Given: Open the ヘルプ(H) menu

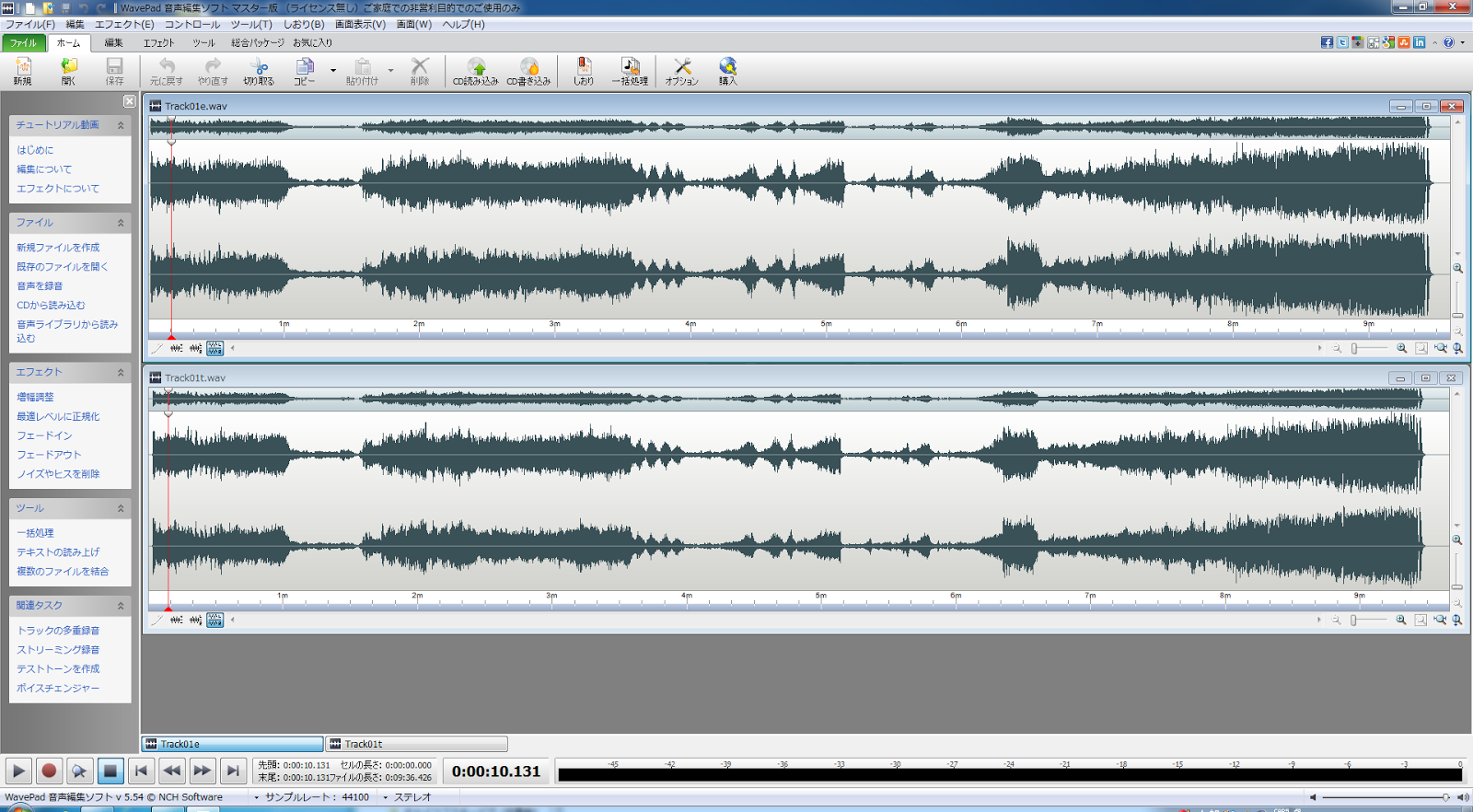Looking at the screenshot, I should (463, 24).
